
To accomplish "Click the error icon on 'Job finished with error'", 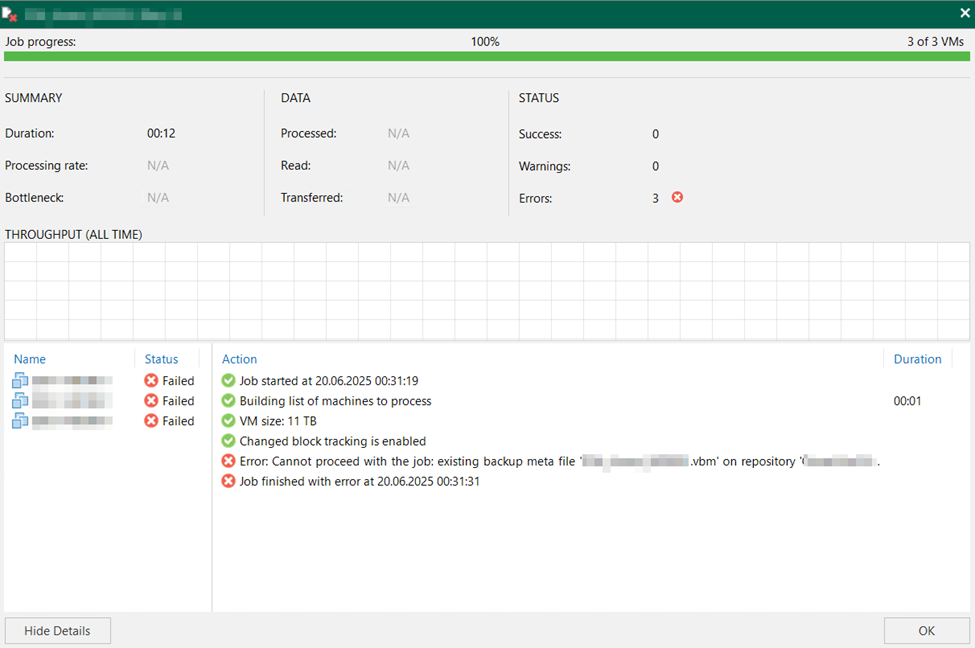I will tap(228, 481).
